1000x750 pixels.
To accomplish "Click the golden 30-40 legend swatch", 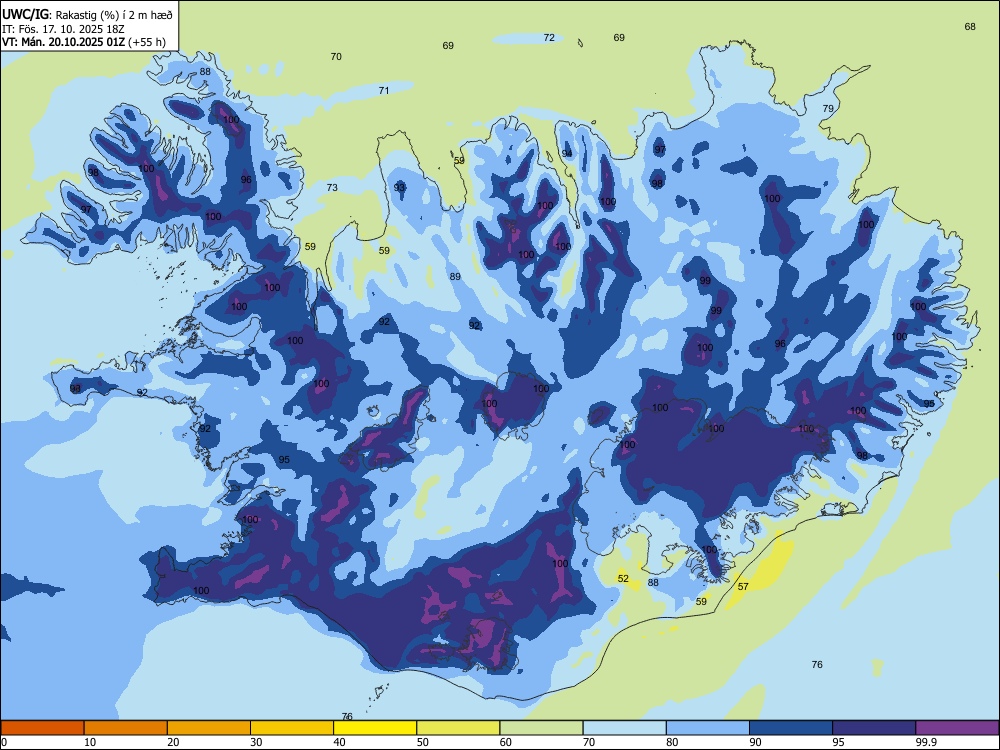I will (x=292, y=728).
